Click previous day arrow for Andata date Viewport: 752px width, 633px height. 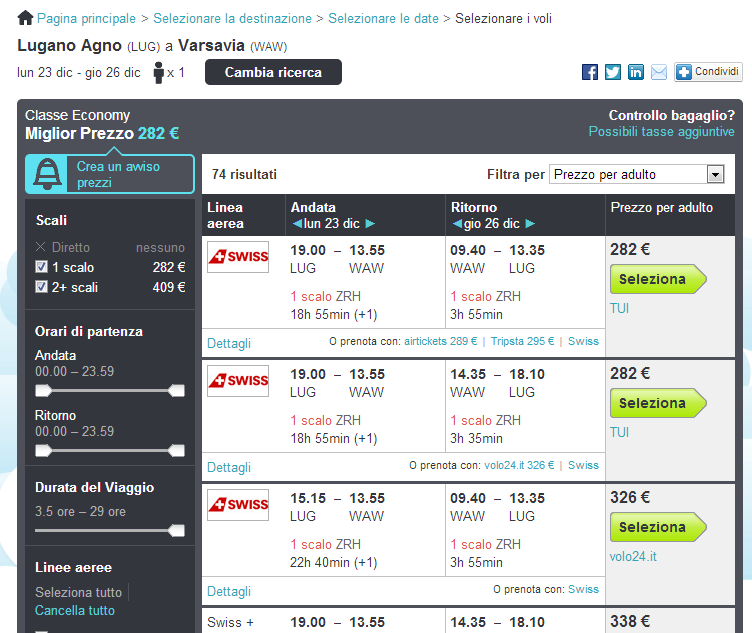[297, 224]
